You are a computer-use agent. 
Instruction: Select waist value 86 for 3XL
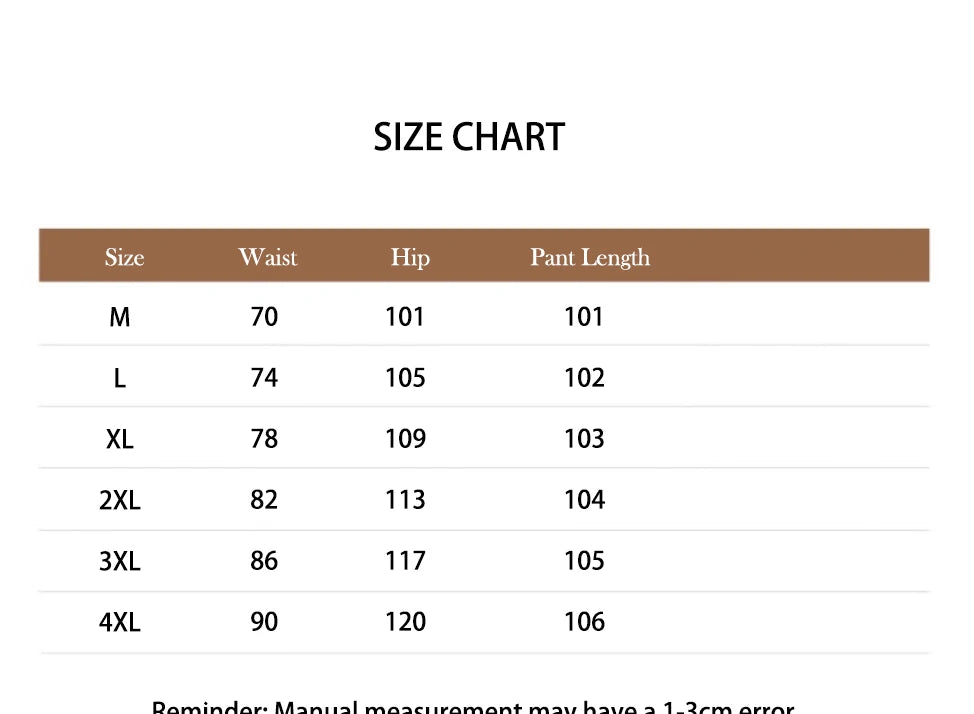(x=264, y=561)
